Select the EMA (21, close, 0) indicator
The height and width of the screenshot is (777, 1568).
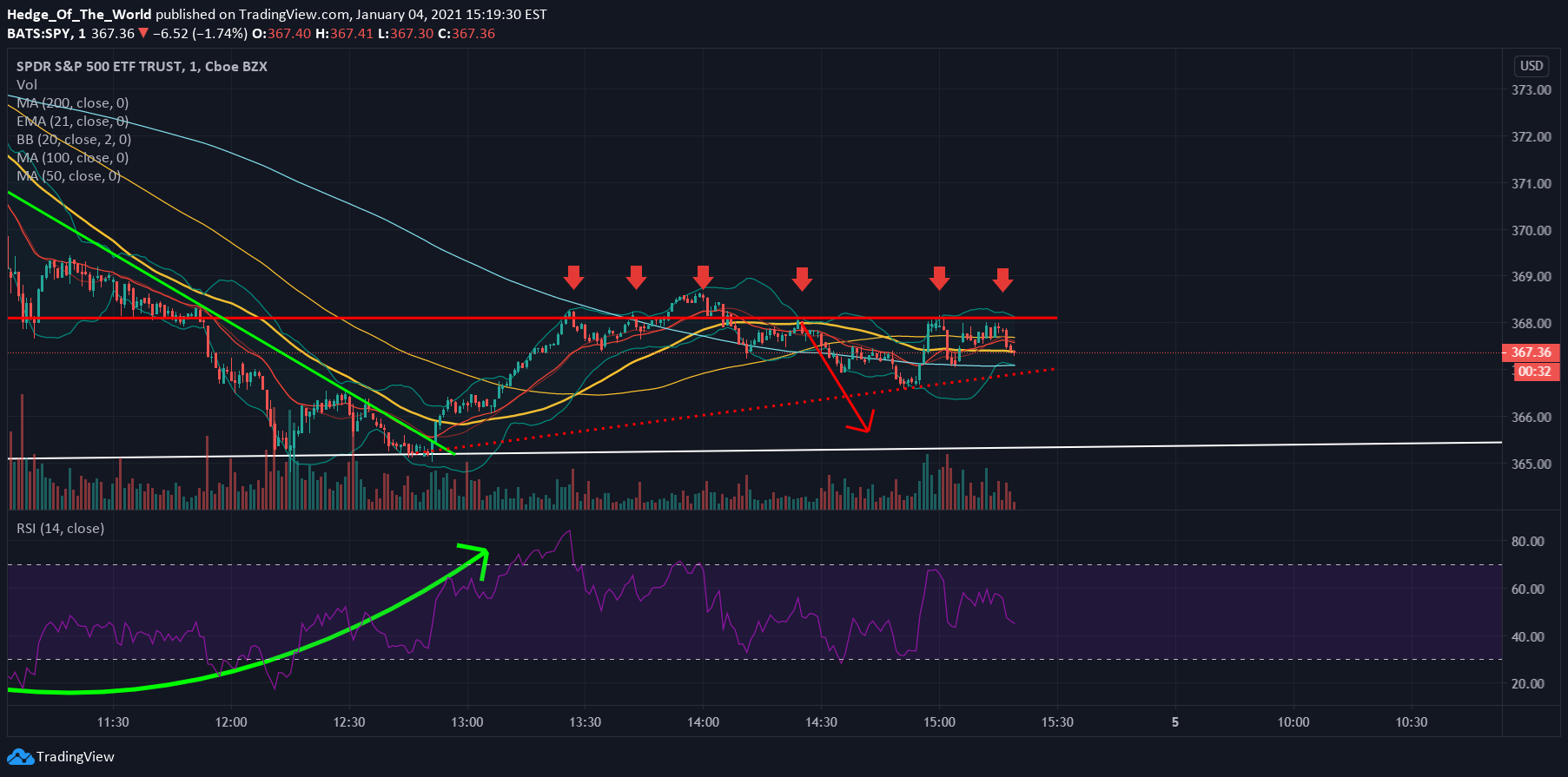(x=73, y=122)
